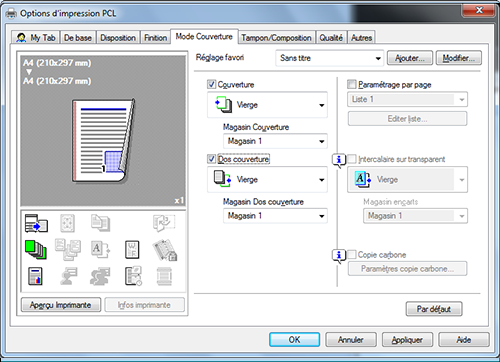The image size is (500, 362).
Task: Confirm with the OK button
Action: tap(294, 340)
